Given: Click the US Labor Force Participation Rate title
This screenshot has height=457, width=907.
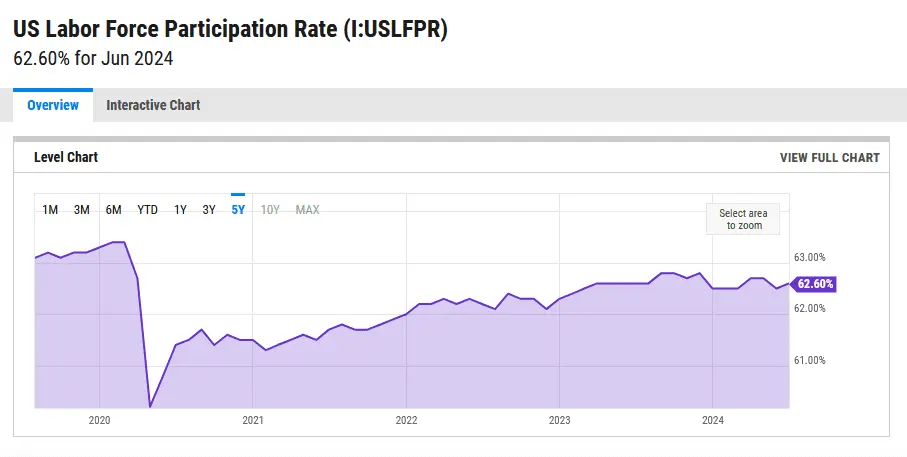Looking at the screenshot, I should (x=230, y=30).
